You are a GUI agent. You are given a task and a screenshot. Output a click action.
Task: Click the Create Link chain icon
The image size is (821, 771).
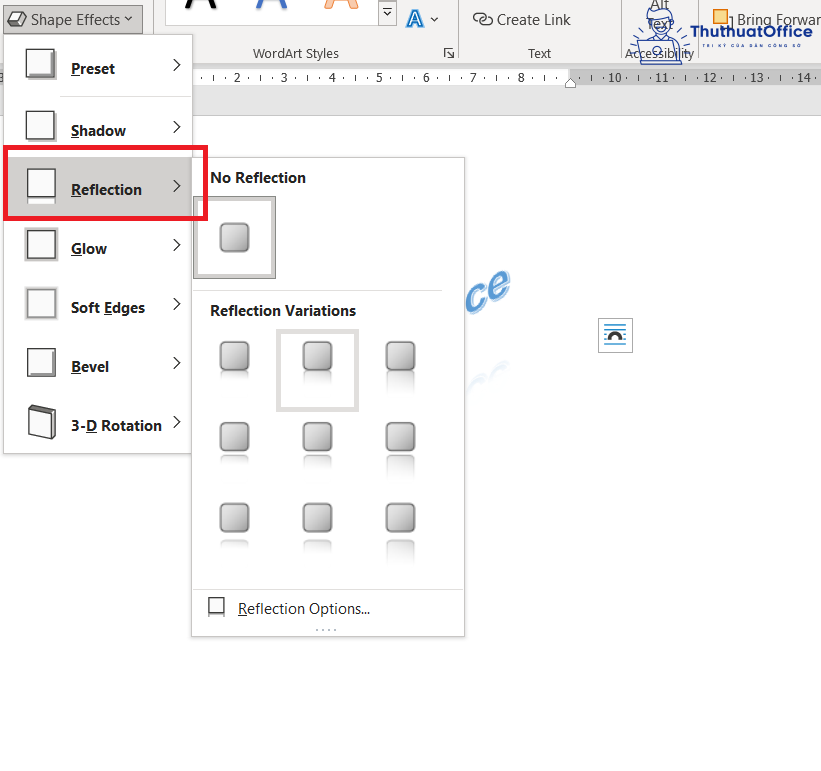[x=483, y=19]
